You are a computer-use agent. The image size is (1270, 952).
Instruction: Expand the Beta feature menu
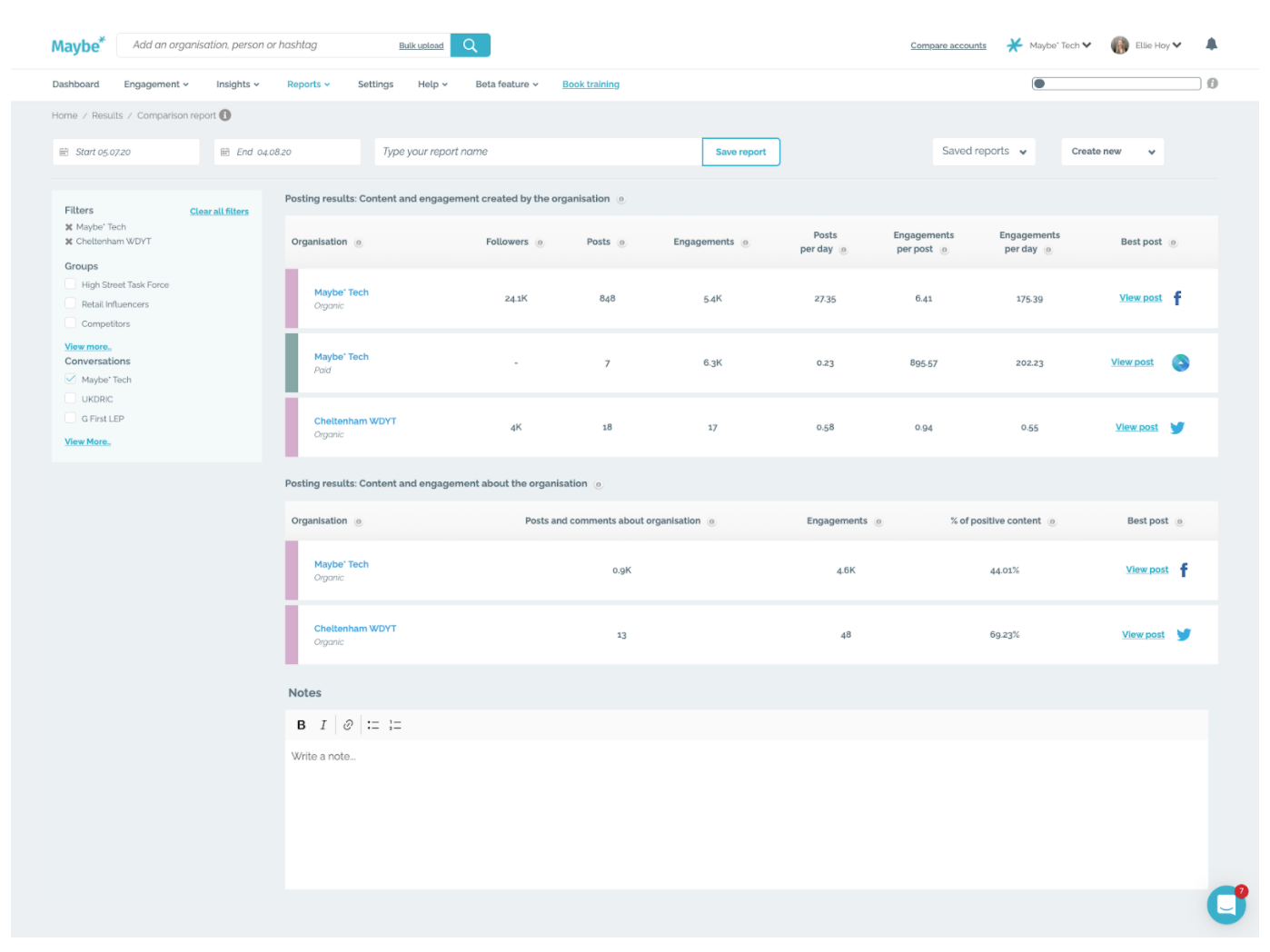507,84
